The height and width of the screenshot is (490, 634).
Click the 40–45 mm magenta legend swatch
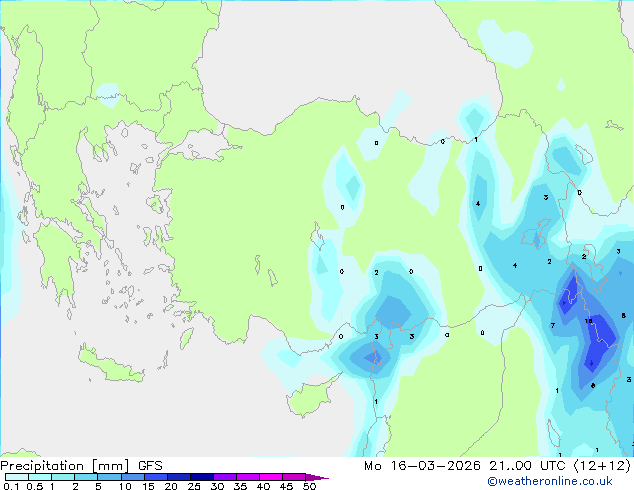[271, 477]
